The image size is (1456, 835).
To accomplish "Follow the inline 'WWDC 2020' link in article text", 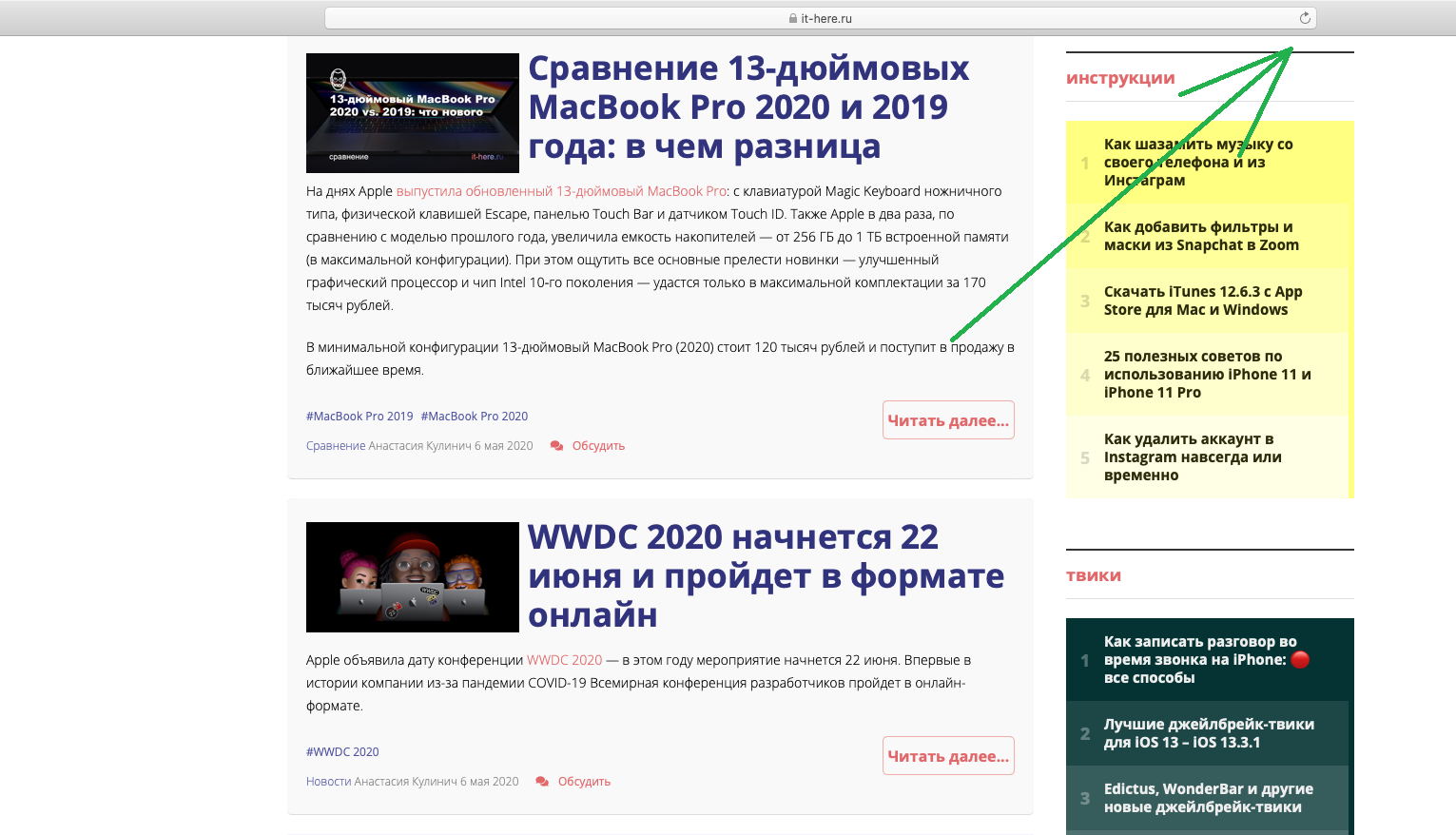I will point(564,660).
